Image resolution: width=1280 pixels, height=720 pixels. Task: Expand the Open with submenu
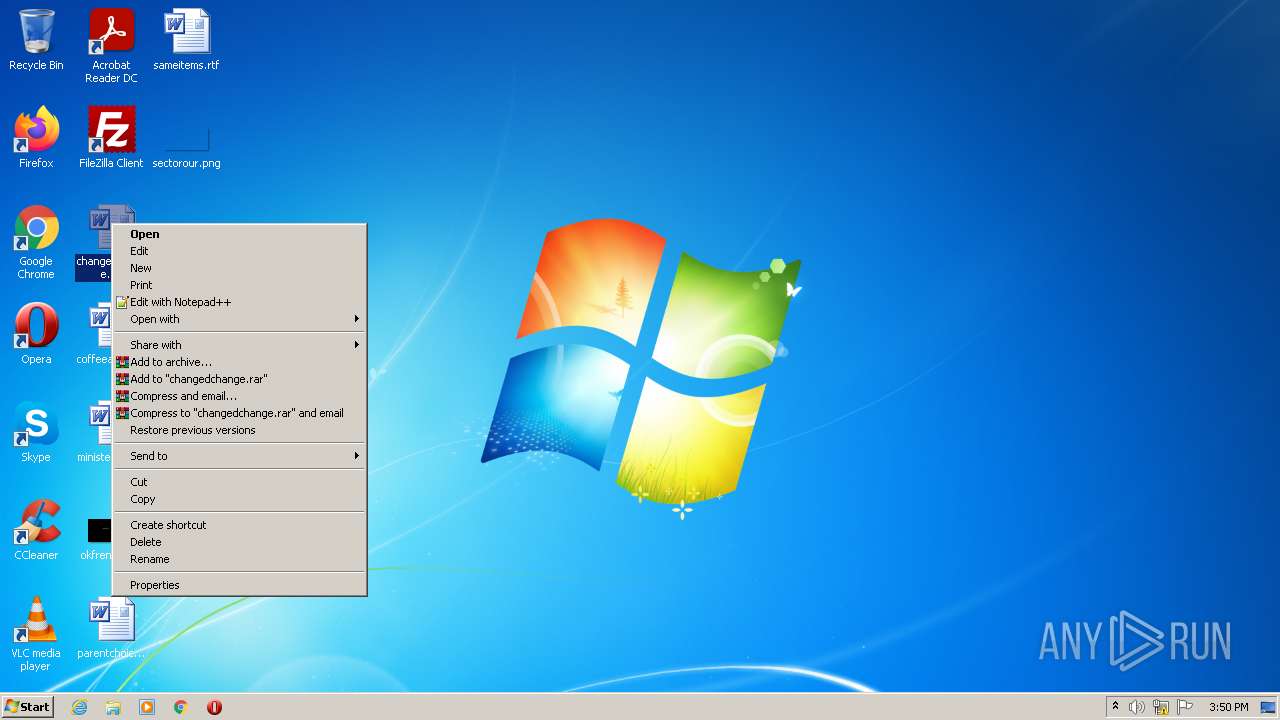point(239,319)
